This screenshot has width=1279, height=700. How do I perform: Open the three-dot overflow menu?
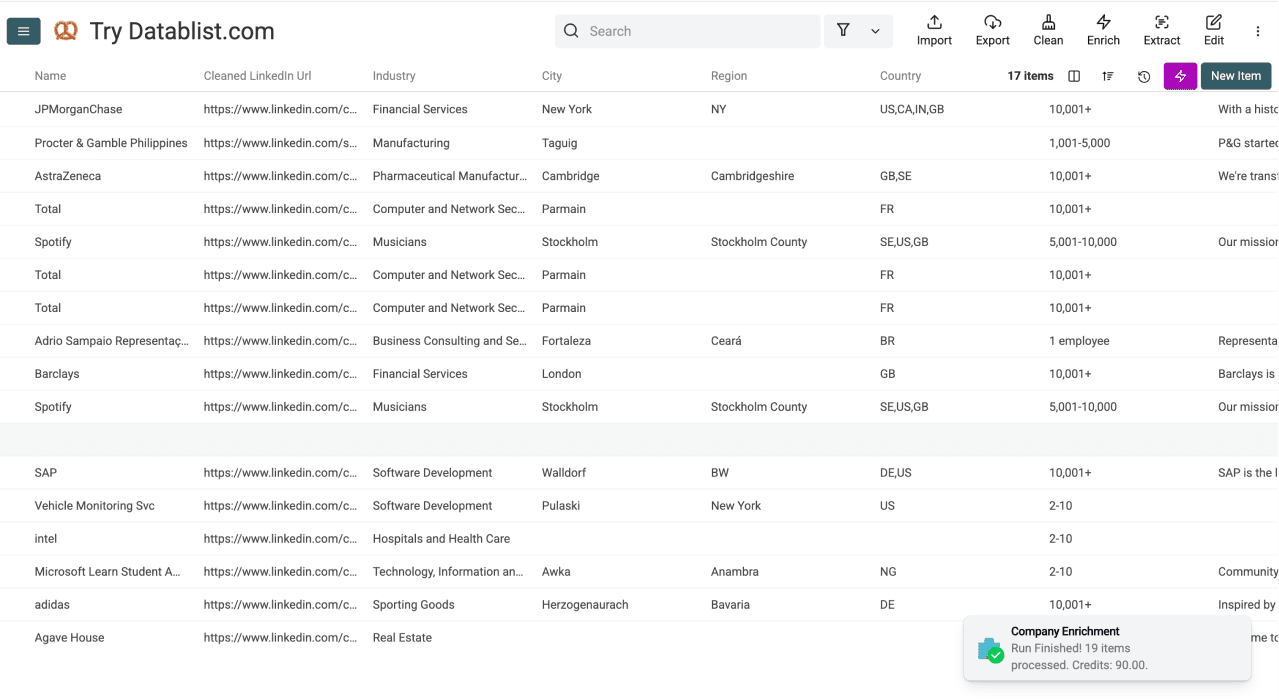pos(1257,31)
